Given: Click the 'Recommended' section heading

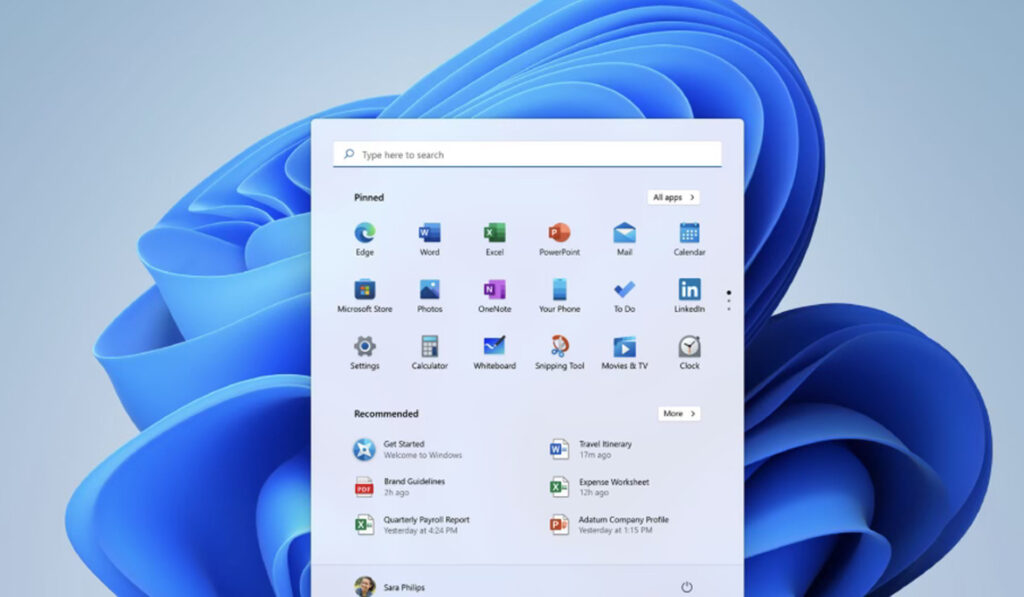Looking at the screenshot, I should click(x=386, y=413).
